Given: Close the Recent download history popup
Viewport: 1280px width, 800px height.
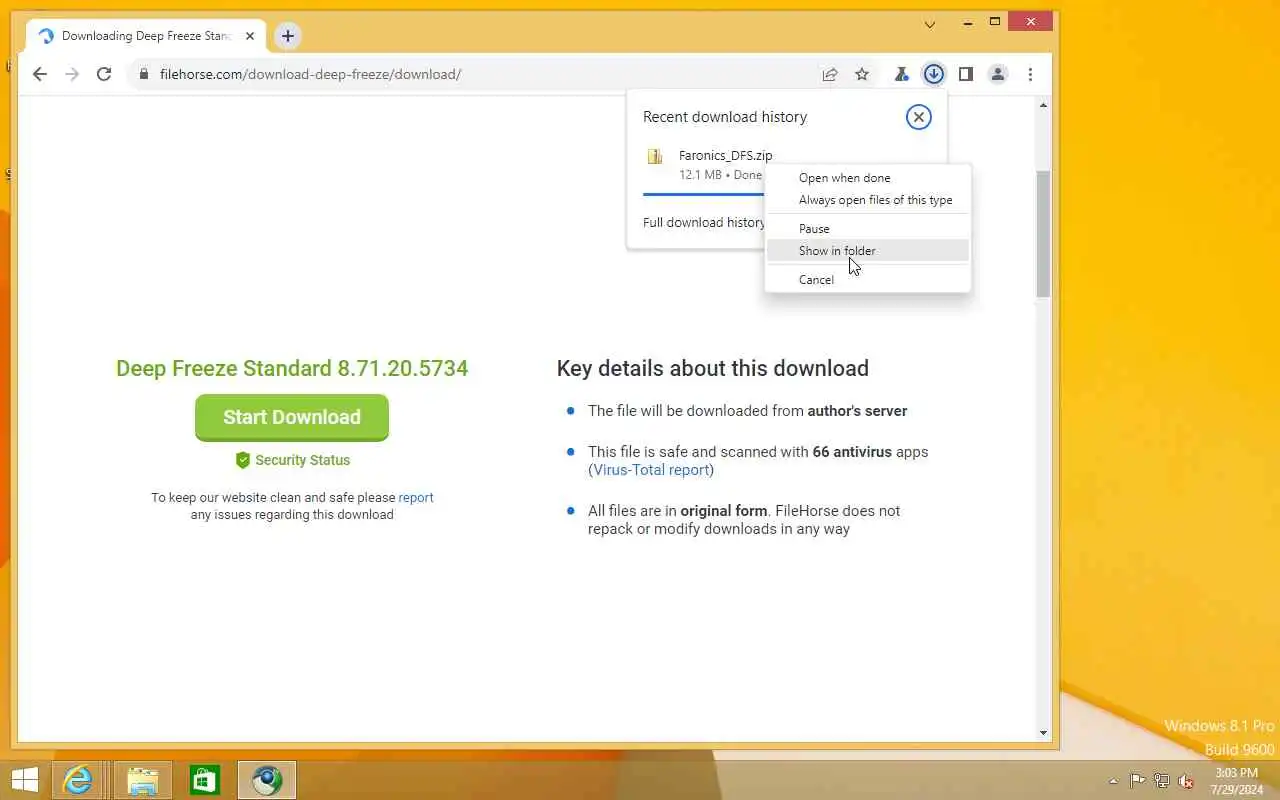Looking at the screenshot, I should [918, 117].
